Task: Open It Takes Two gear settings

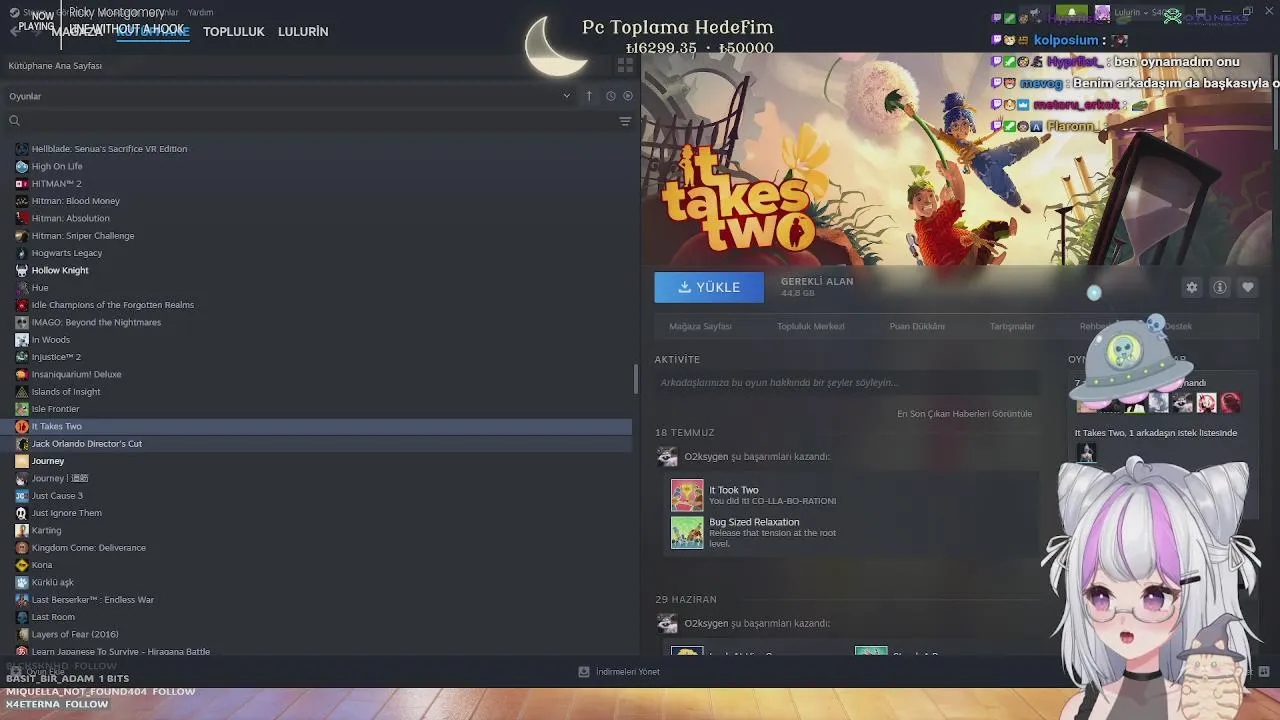Action: click(1192, 287)
